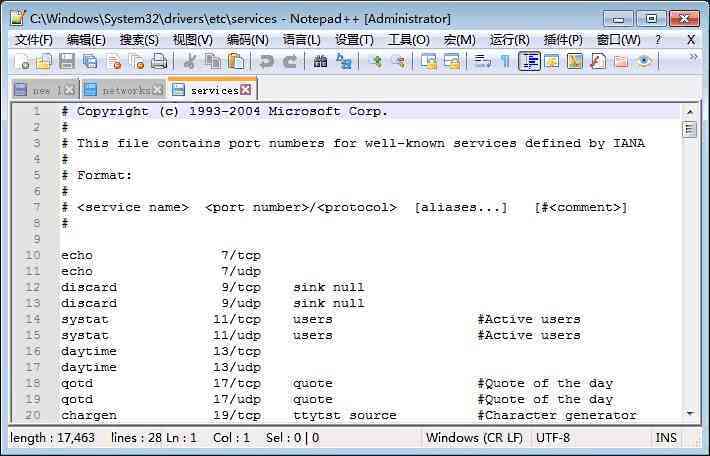Toggle the monitoring eye icon
This screenshot has width=710, height=456.
pyautogui.click(x=644, y=61)
